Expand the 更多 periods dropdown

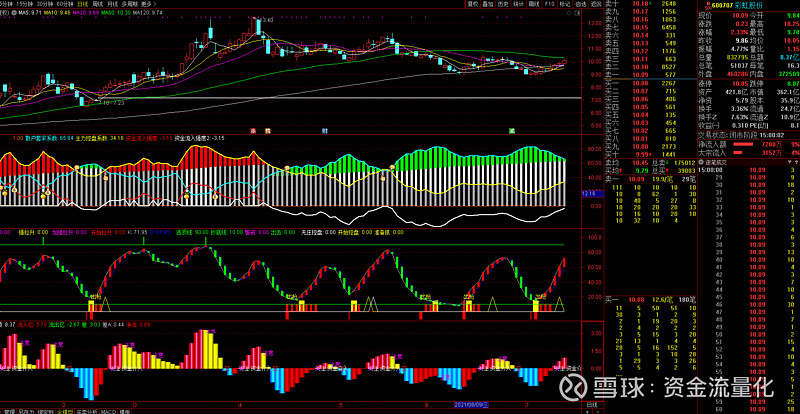pyautogui.click(x=148, y=4)
